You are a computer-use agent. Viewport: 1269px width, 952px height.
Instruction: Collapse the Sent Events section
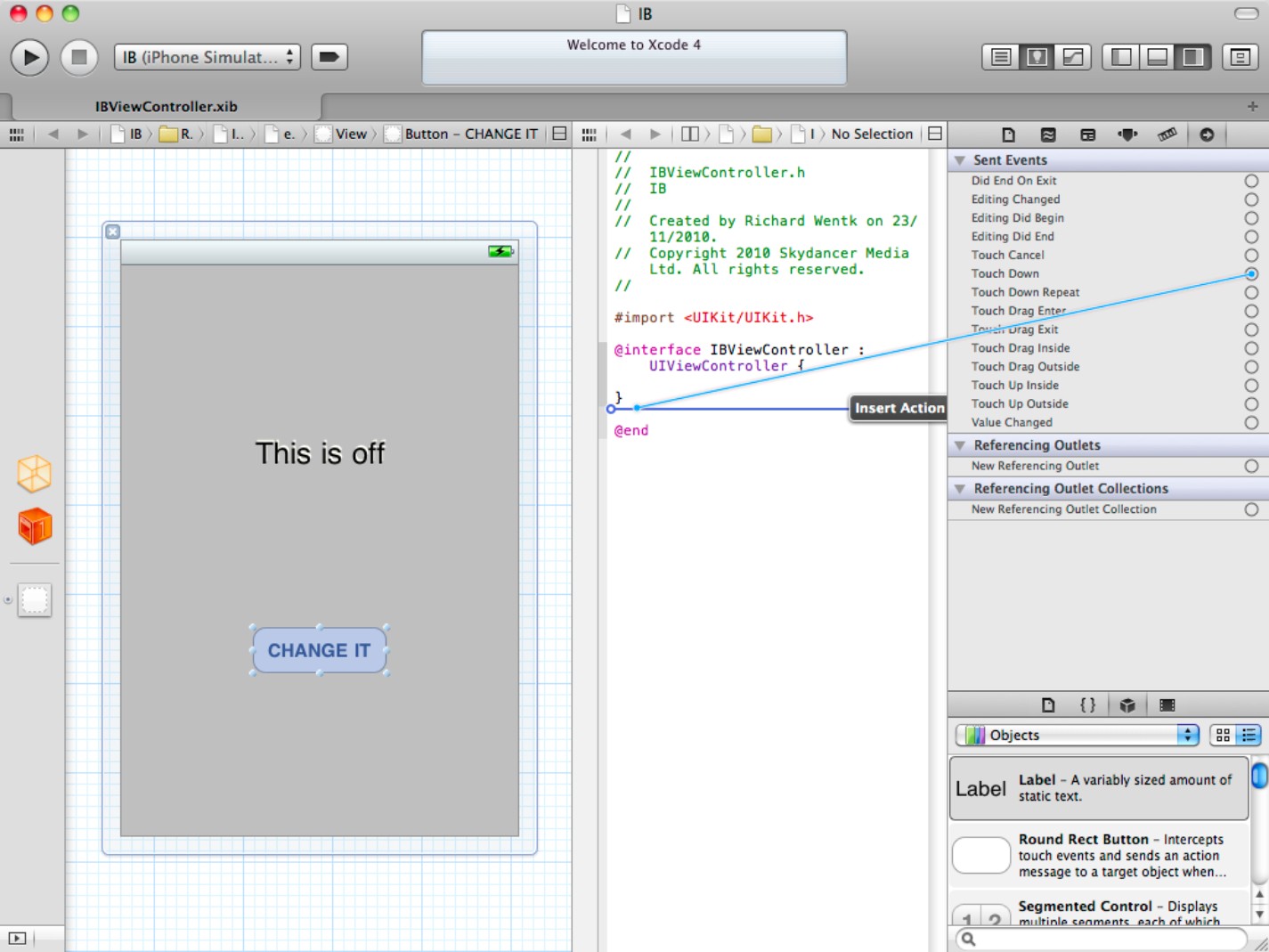click(960, 160)
